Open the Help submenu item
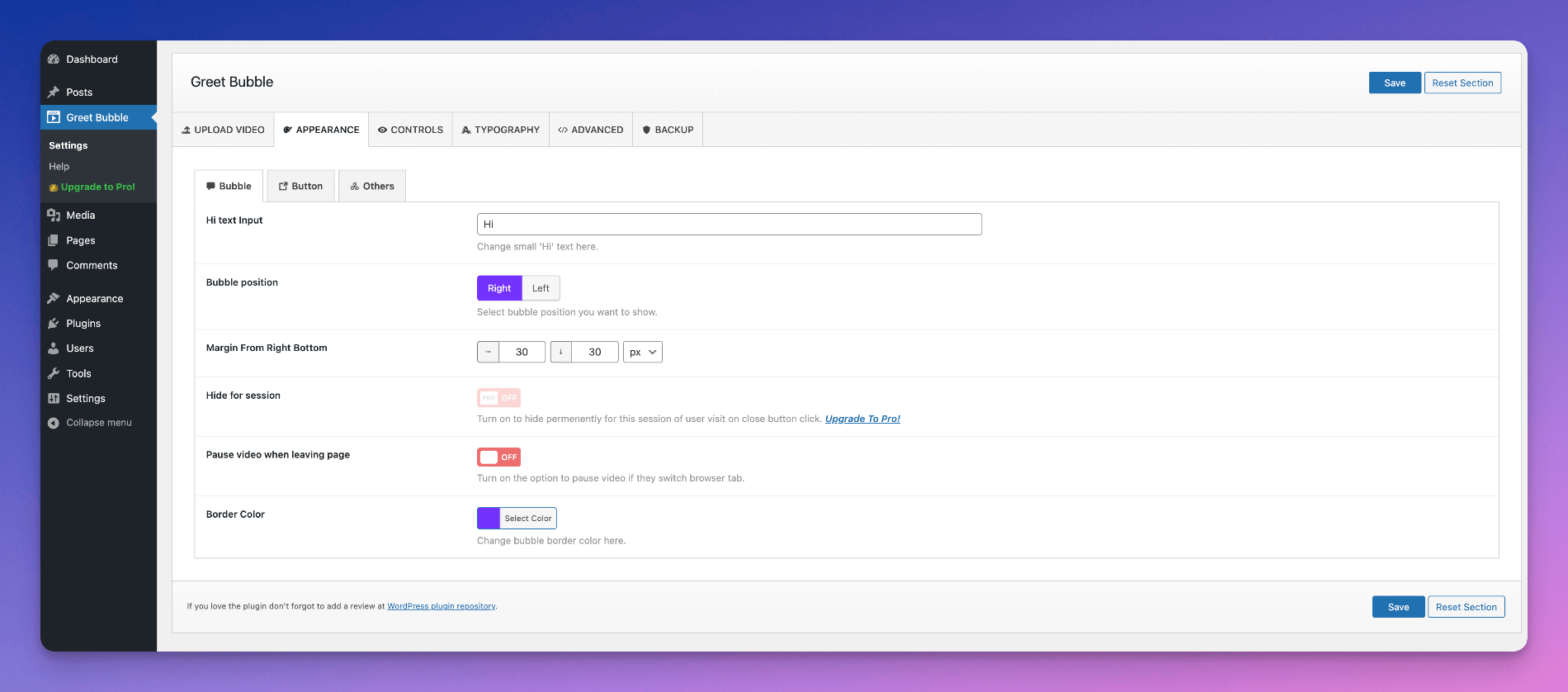Image resolution: width=1568 pixels, height=692 pixels. pyautogui.click(x=59, y=166)
